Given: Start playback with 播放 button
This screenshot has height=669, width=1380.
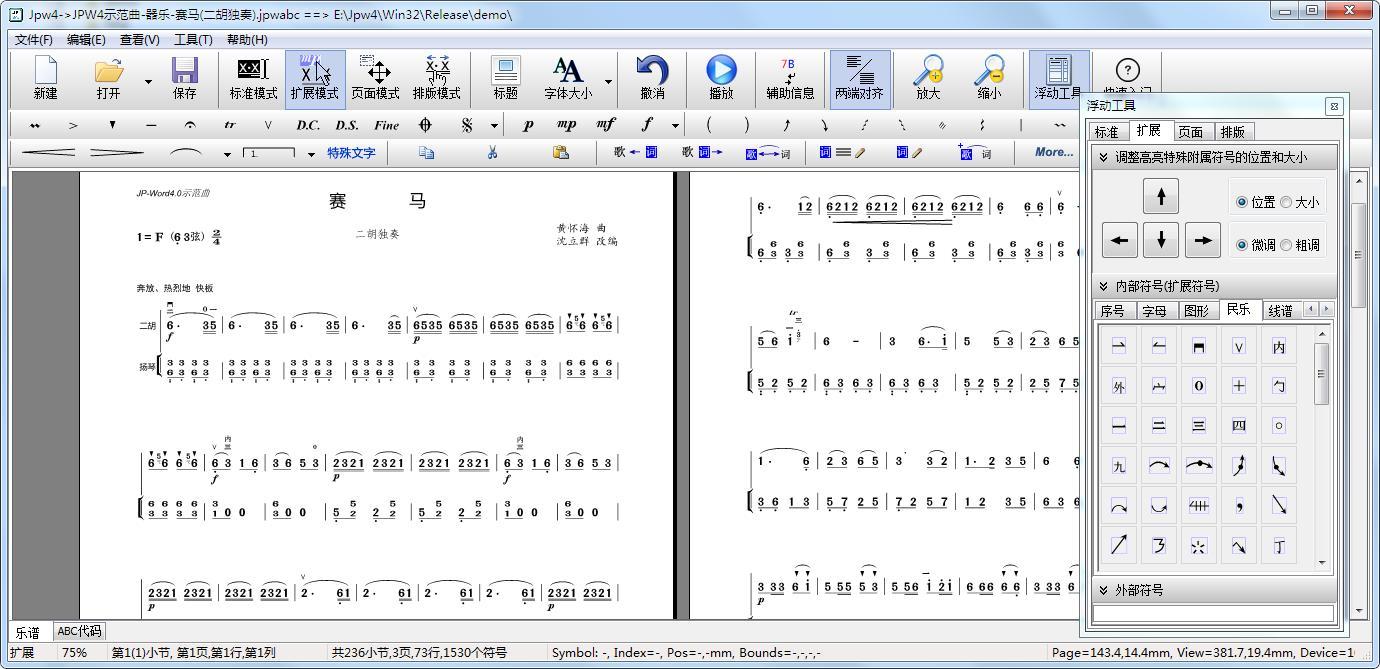Looking at the screenshot, I should pos(721,78).
